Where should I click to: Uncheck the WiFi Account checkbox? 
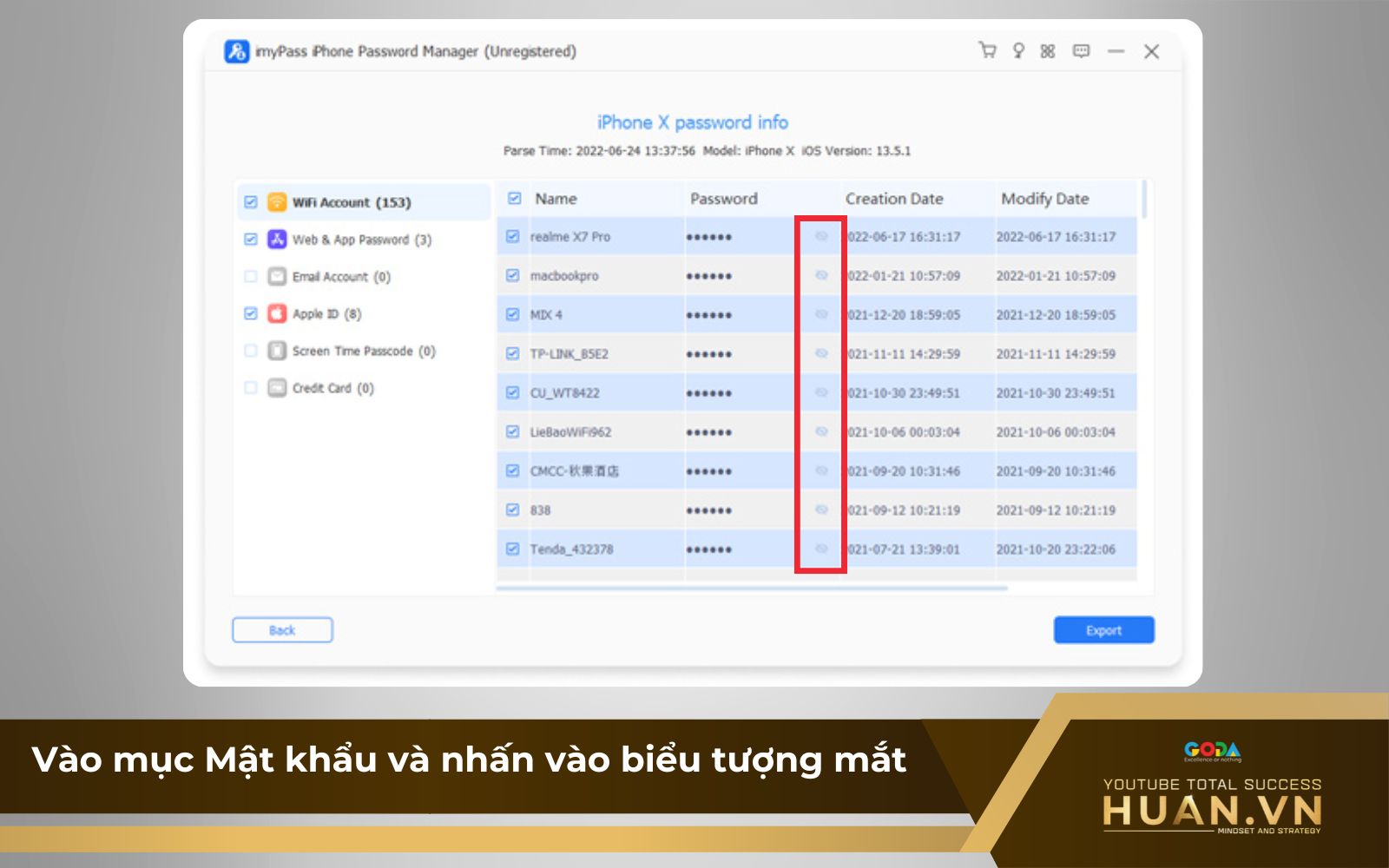click(x=251, y=202)
